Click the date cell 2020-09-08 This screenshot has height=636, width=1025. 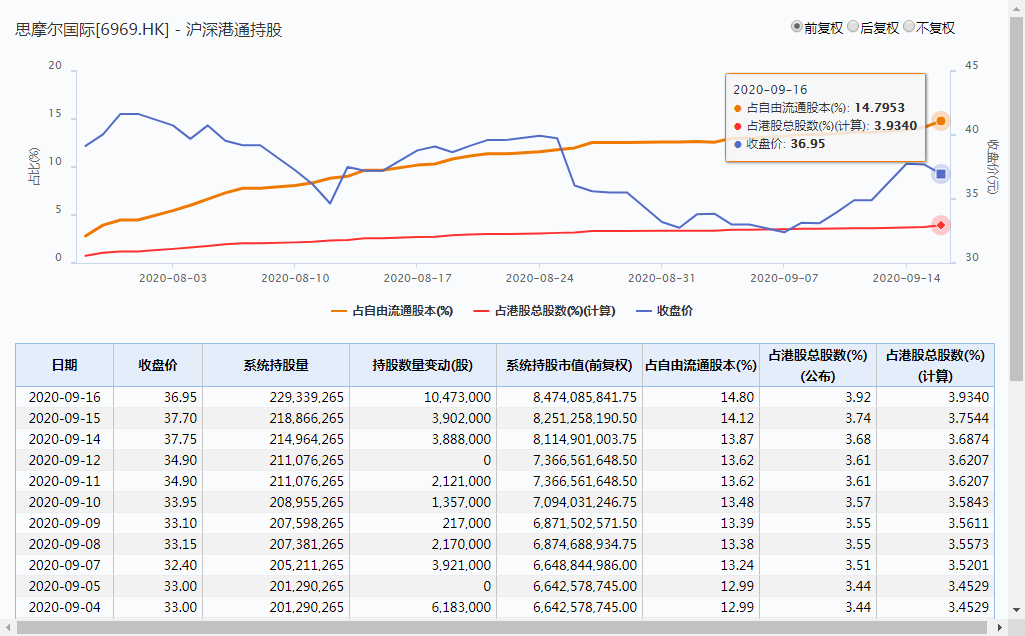(x=64, y=544)
